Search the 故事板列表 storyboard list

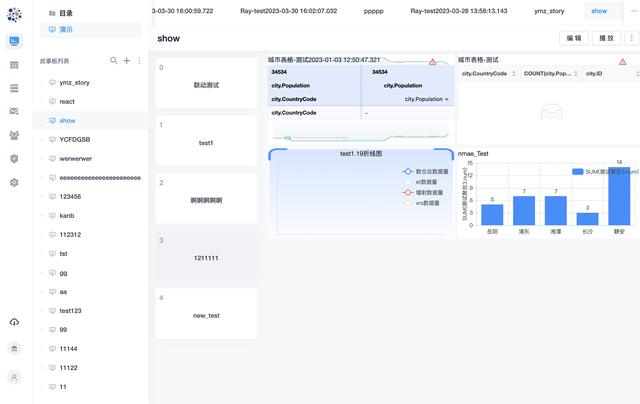tap(113, 61)
